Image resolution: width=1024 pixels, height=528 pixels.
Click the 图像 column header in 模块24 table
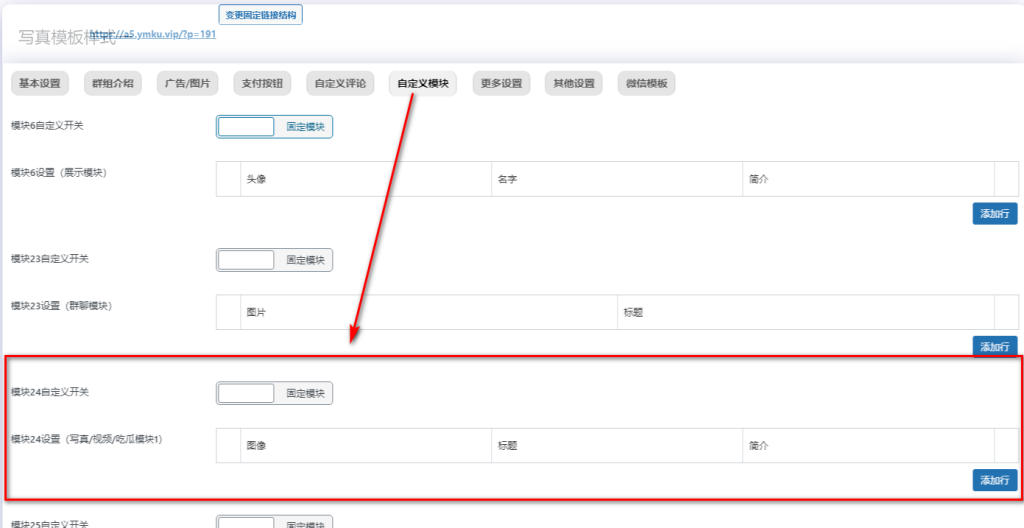coord(256,446)
